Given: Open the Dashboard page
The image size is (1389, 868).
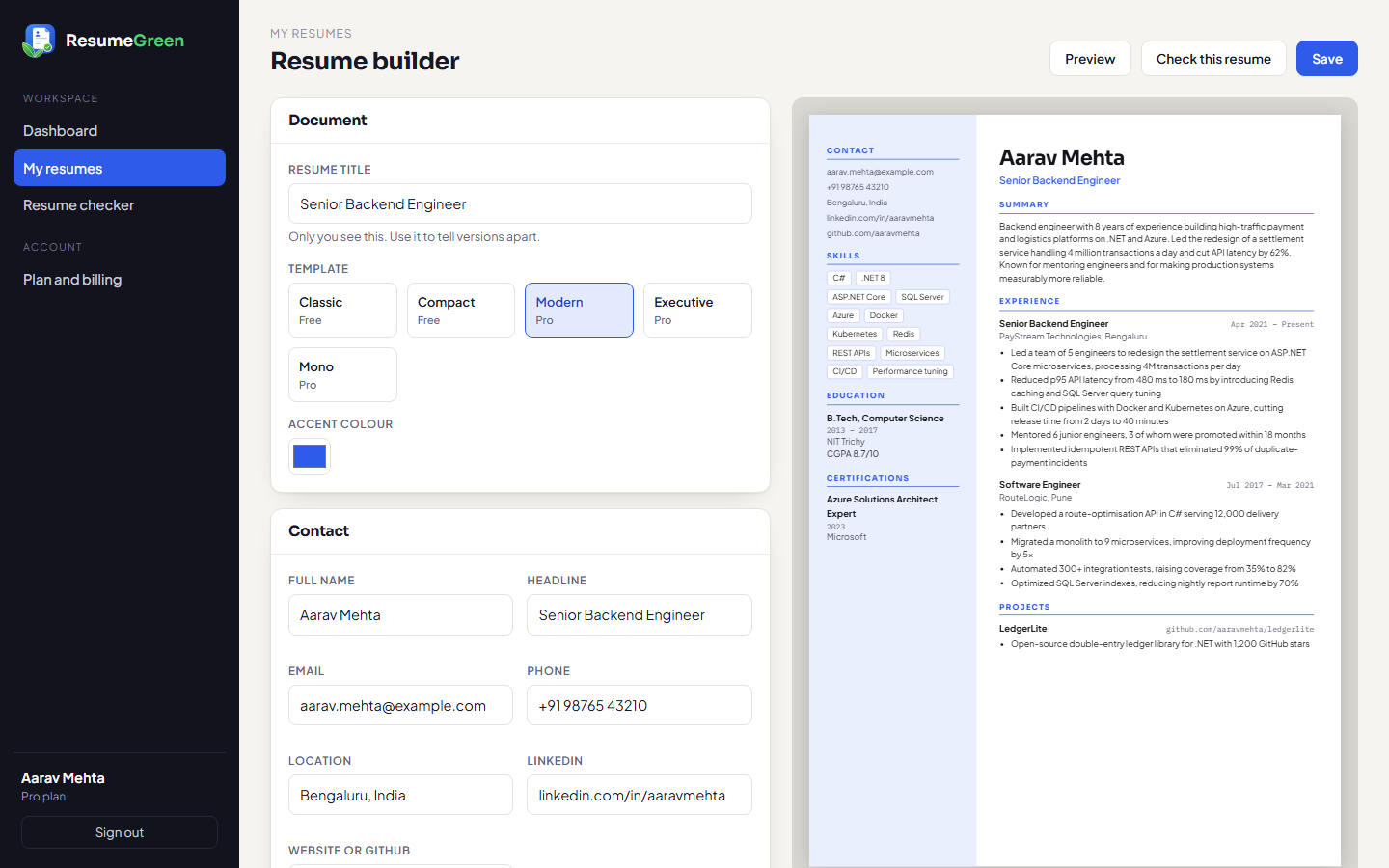Looking at the screenshot, I should pyautogui.click(x=120, y=131).
